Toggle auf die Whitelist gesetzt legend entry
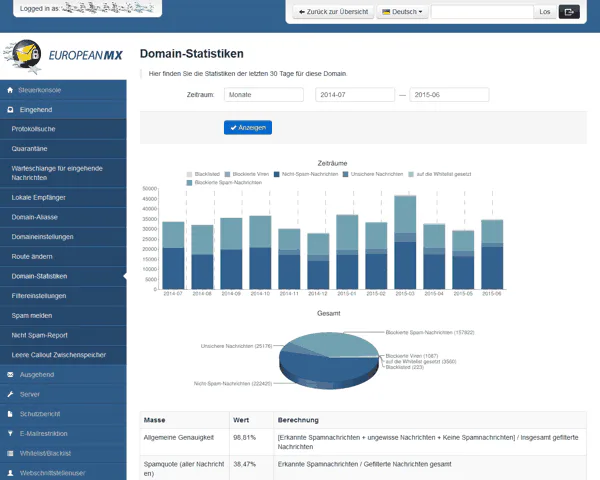This screenshot has width=600, height=480. (x=440, y=174)
